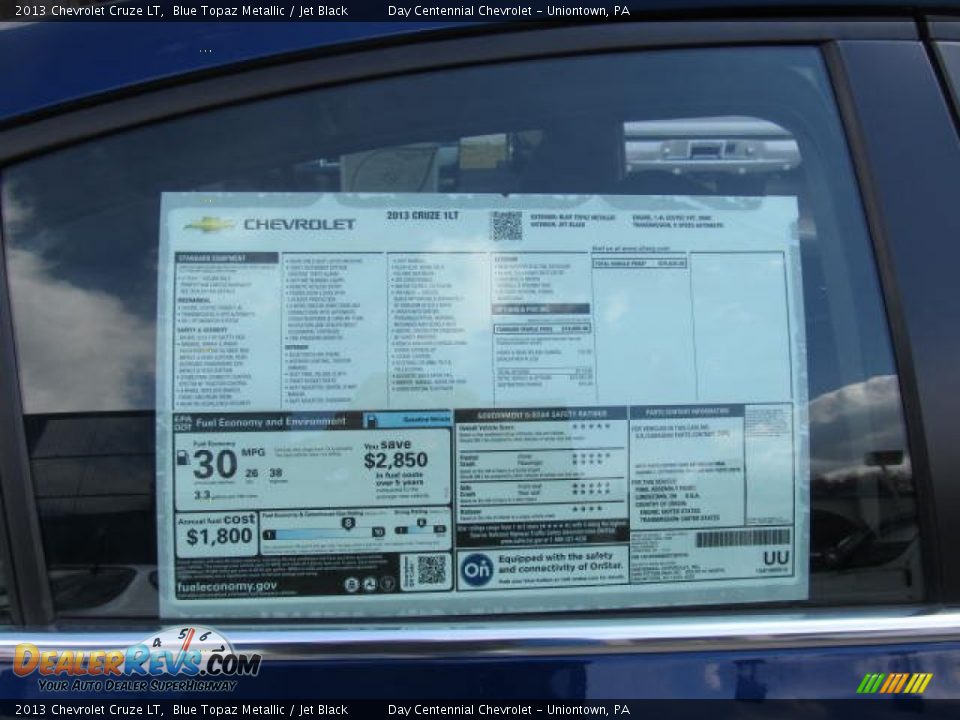Select 'Equipped with the safety and connectivity of OnStar' text
The image size is (960, 720).
pos(560,562)
